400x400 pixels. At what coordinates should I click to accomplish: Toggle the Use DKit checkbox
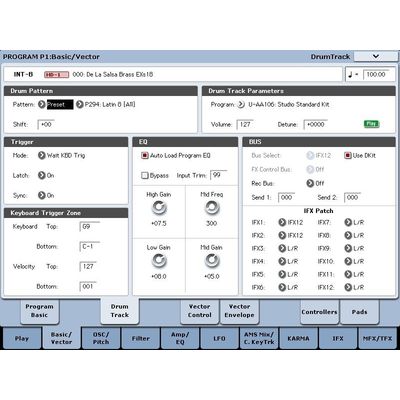point(348,155)
